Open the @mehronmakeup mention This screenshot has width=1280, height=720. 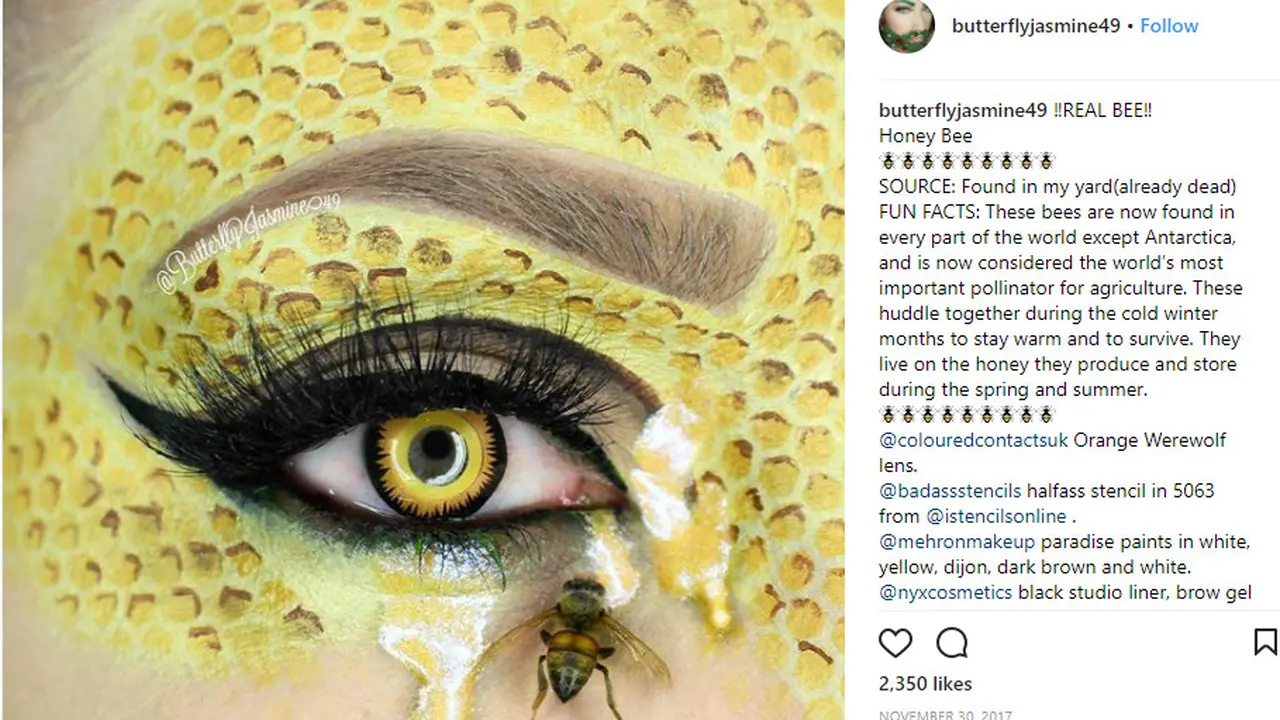[x=957, y=542]
